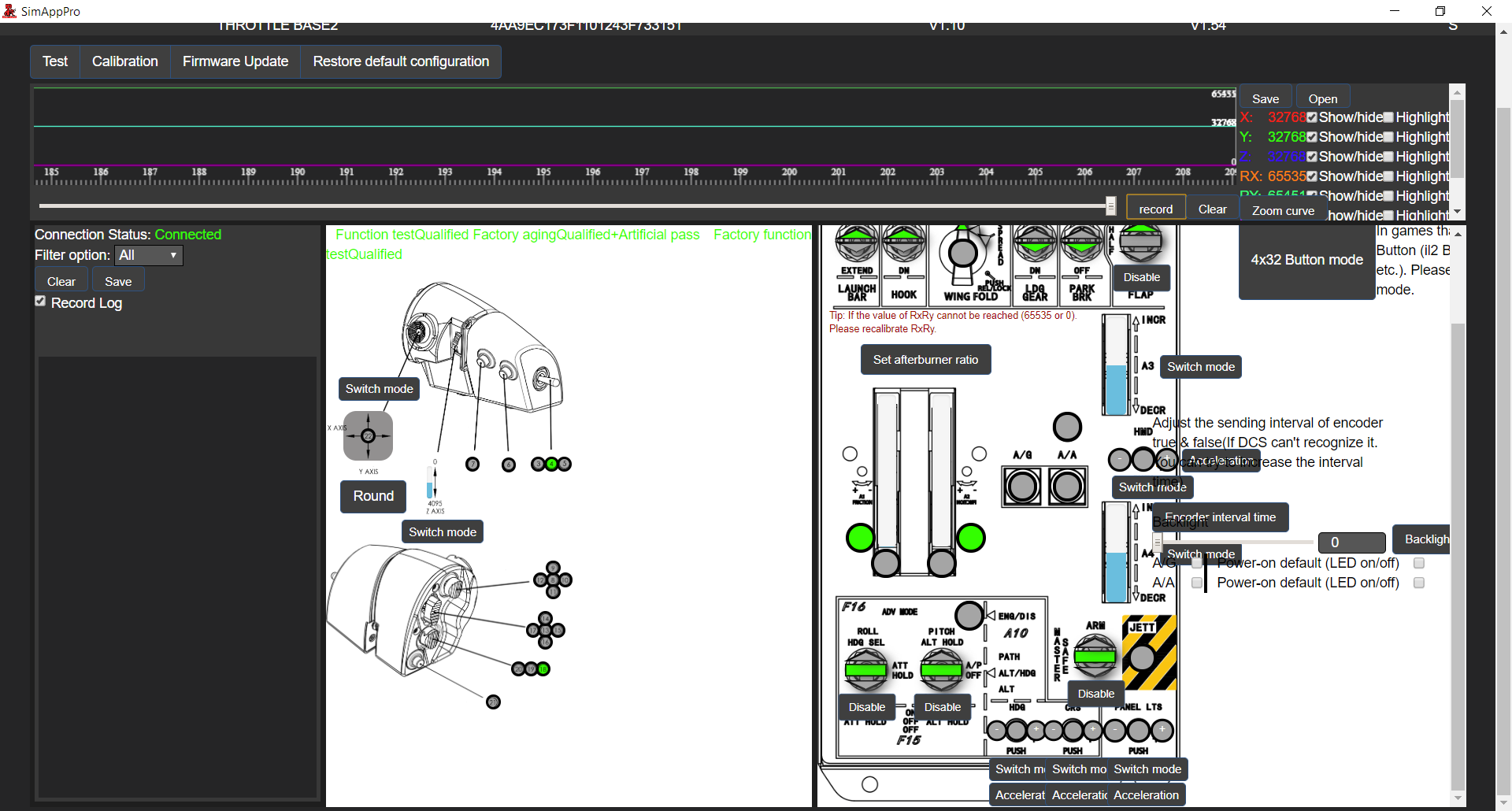This screenshot has width=1512, height=811.
Task: Click the left throttle grey base button
Action: [x=886, y=563]
